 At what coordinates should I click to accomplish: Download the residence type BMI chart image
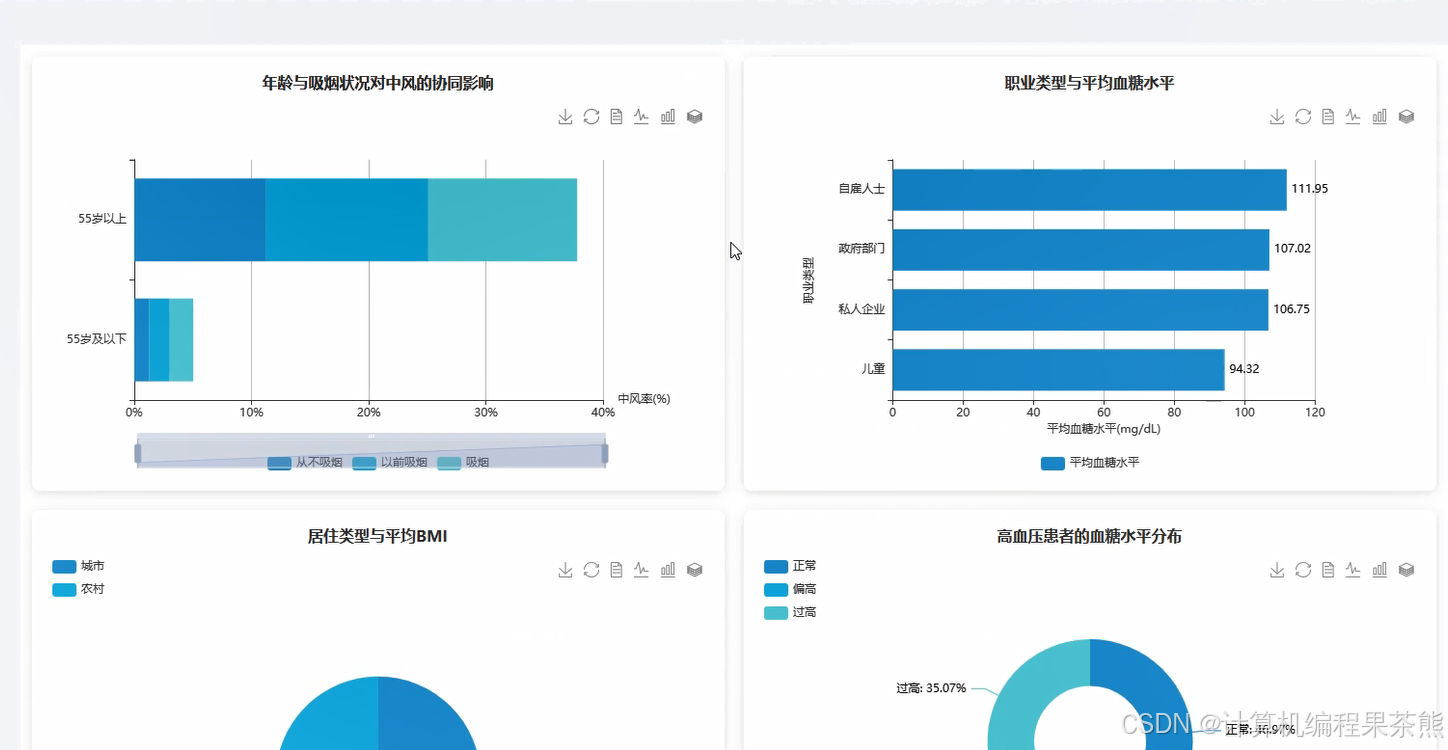[x=565, y=570]
